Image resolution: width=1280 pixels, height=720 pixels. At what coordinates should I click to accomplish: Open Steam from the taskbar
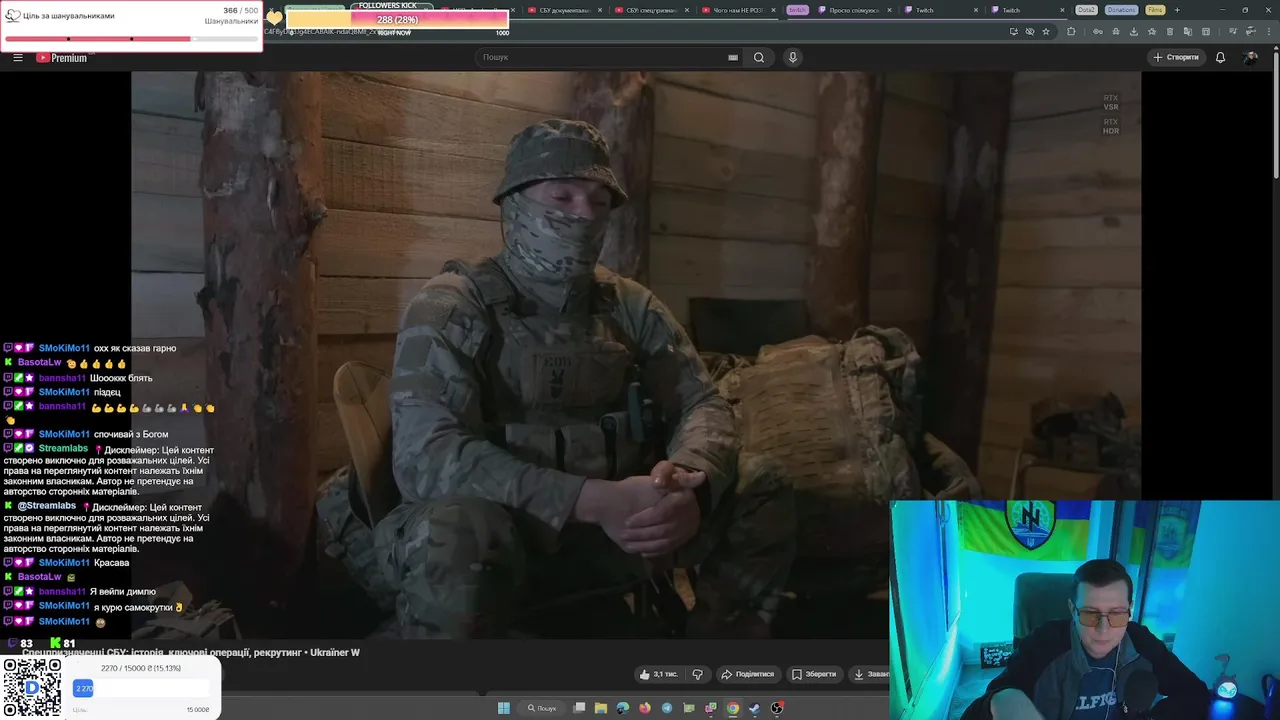click(754, 708)
